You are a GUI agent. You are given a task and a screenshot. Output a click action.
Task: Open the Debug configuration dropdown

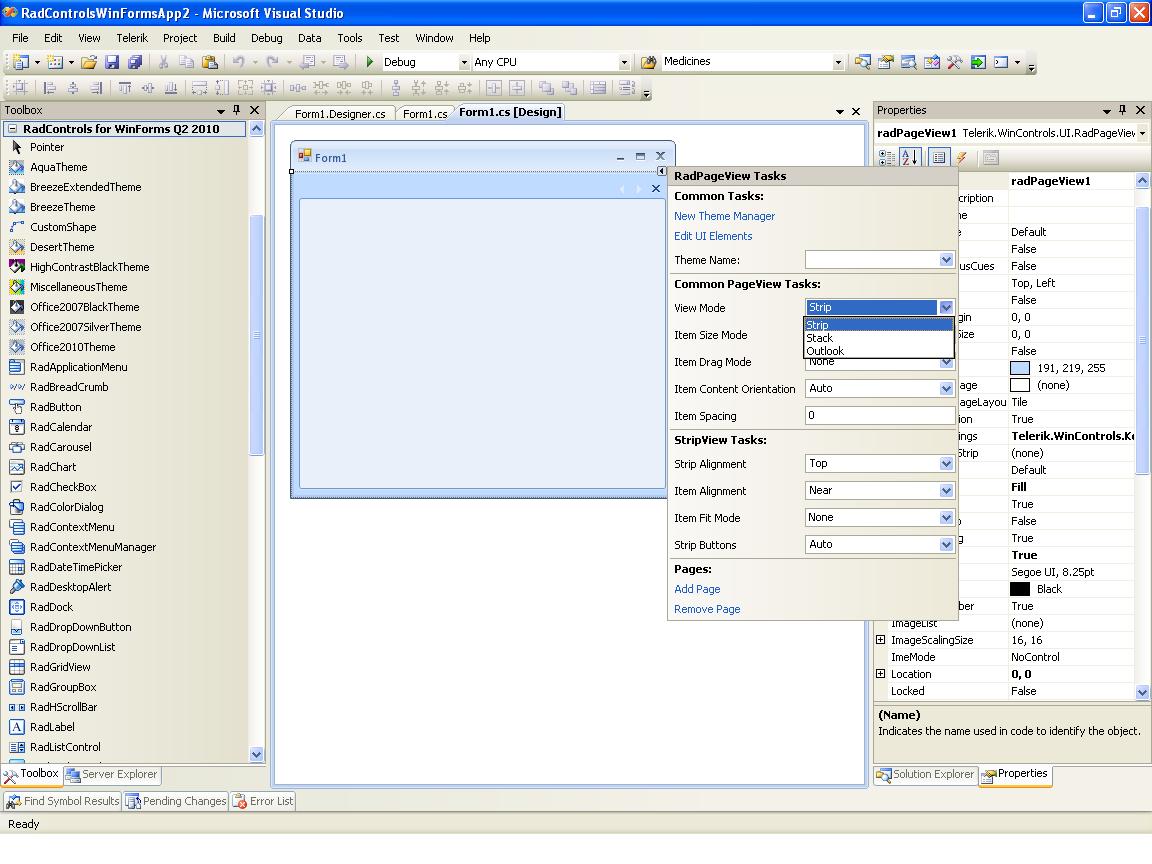point(464,62)
